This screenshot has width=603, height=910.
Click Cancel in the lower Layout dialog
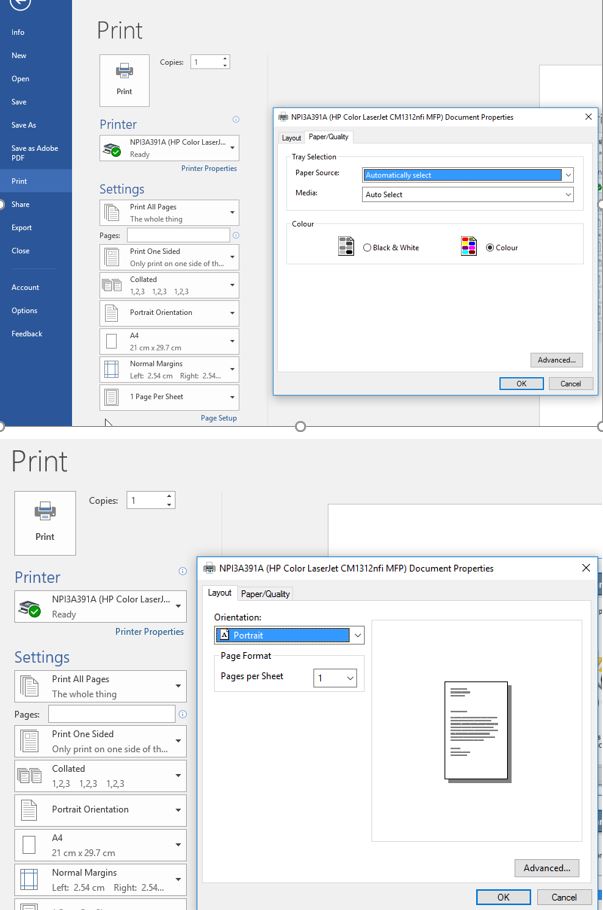(x=564, y=897)
